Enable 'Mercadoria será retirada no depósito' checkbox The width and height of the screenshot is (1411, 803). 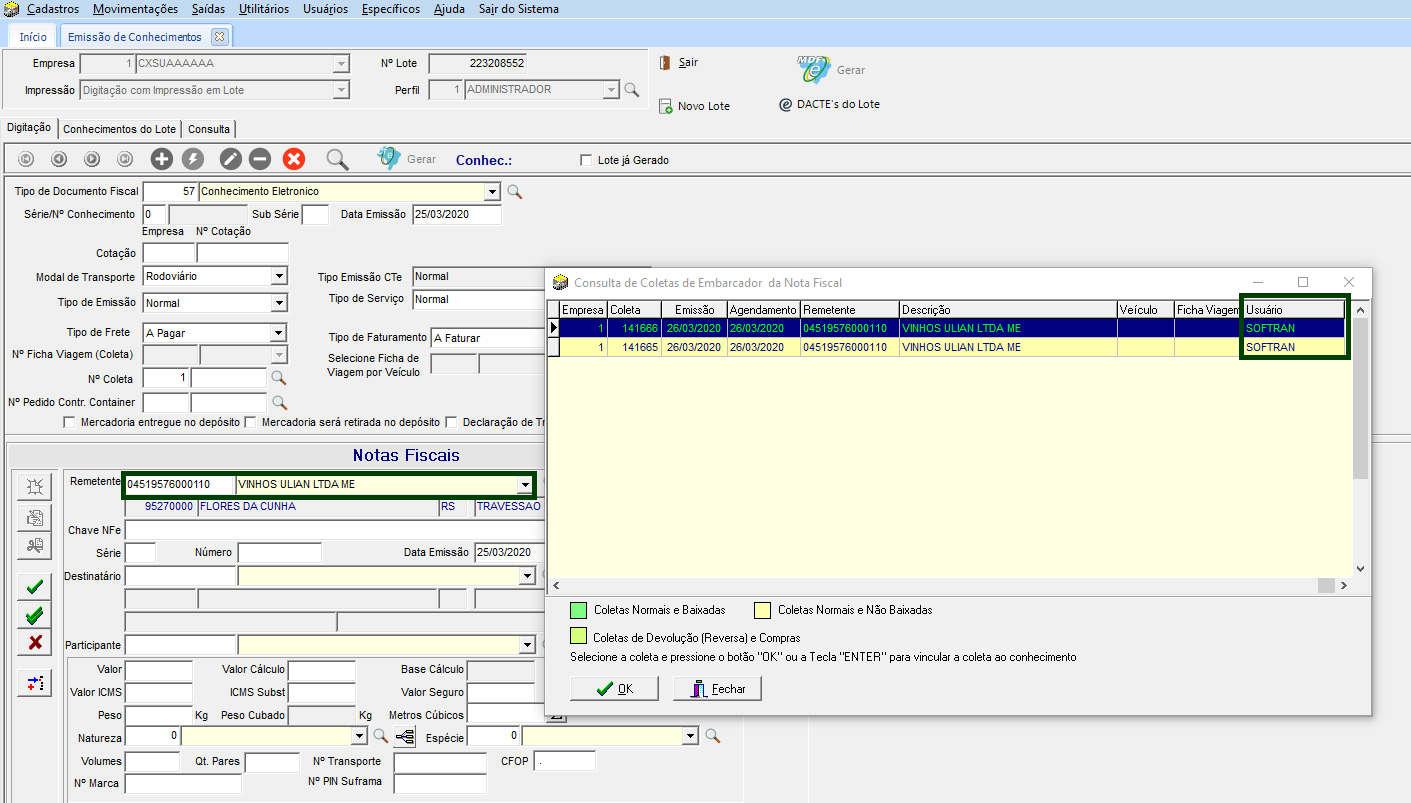(x=251, y=423)
